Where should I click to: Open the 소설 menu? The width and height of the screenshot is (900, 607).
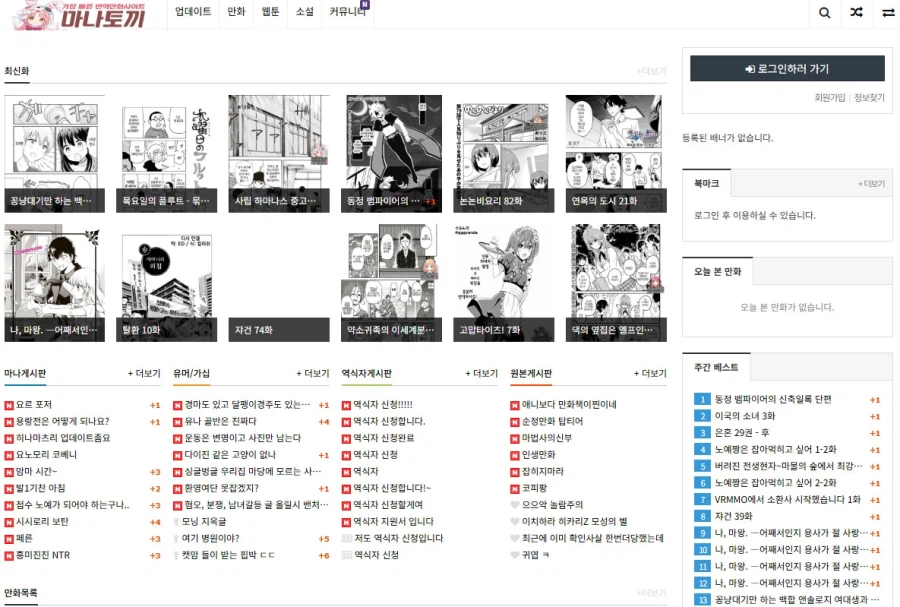click(x=305, y=11)
